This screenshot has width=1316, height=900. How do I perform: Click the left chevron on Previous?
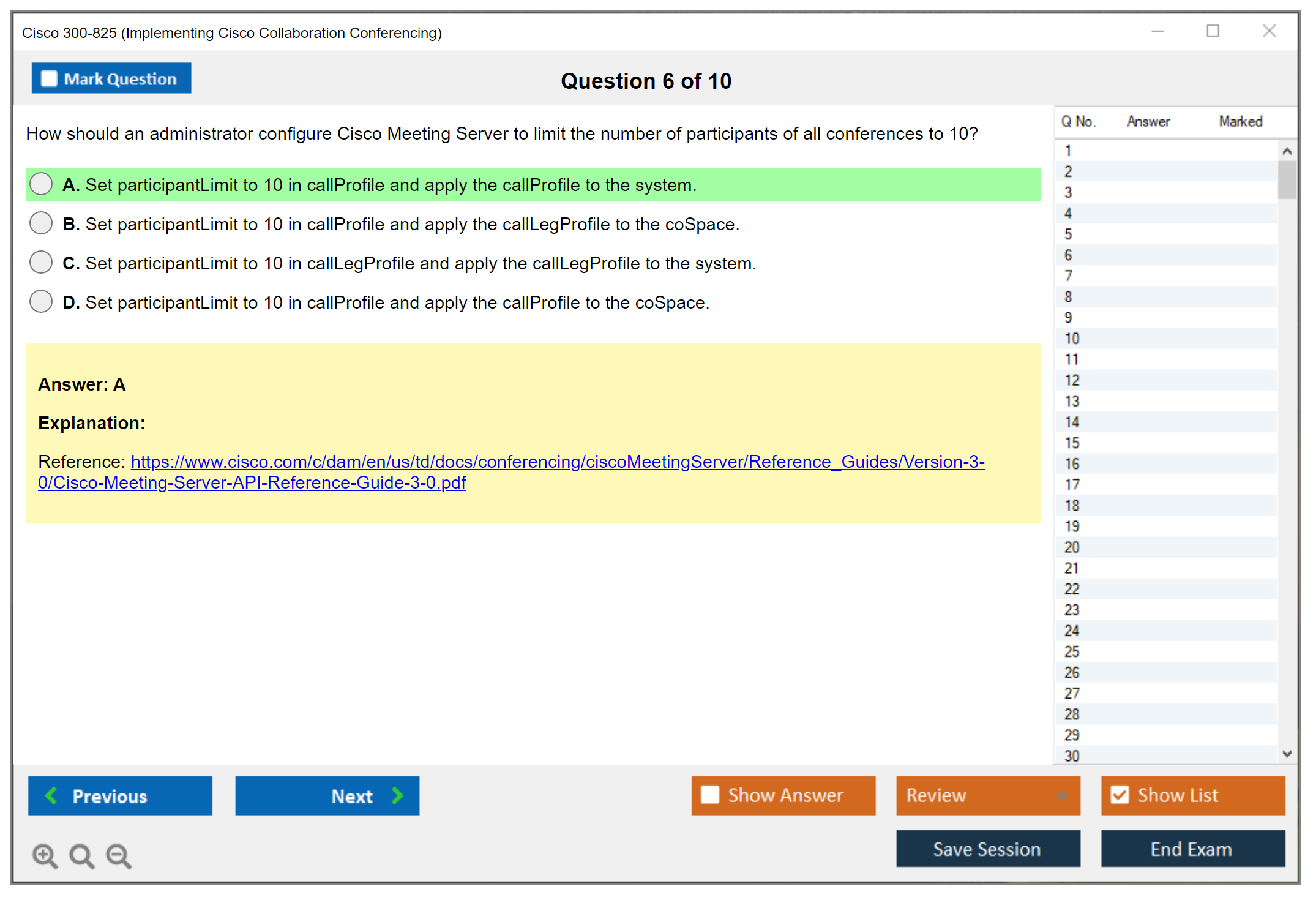(x=51, y=795)
